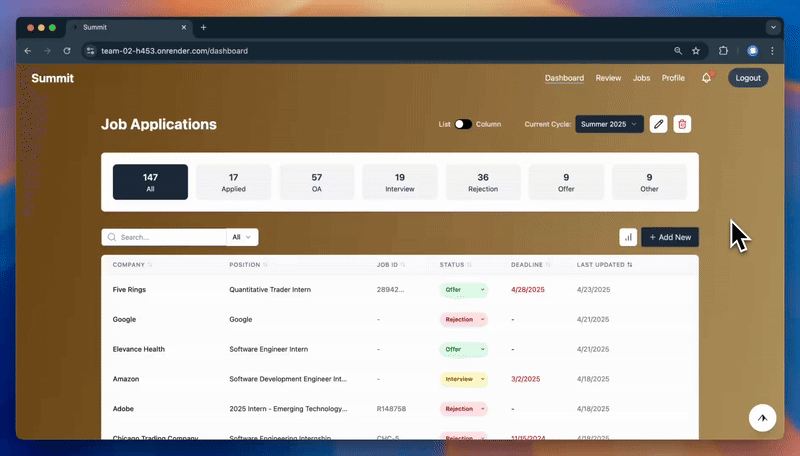Click the notification bell icon
Viewport: 800px width, 456px height.
click(706, 78)
